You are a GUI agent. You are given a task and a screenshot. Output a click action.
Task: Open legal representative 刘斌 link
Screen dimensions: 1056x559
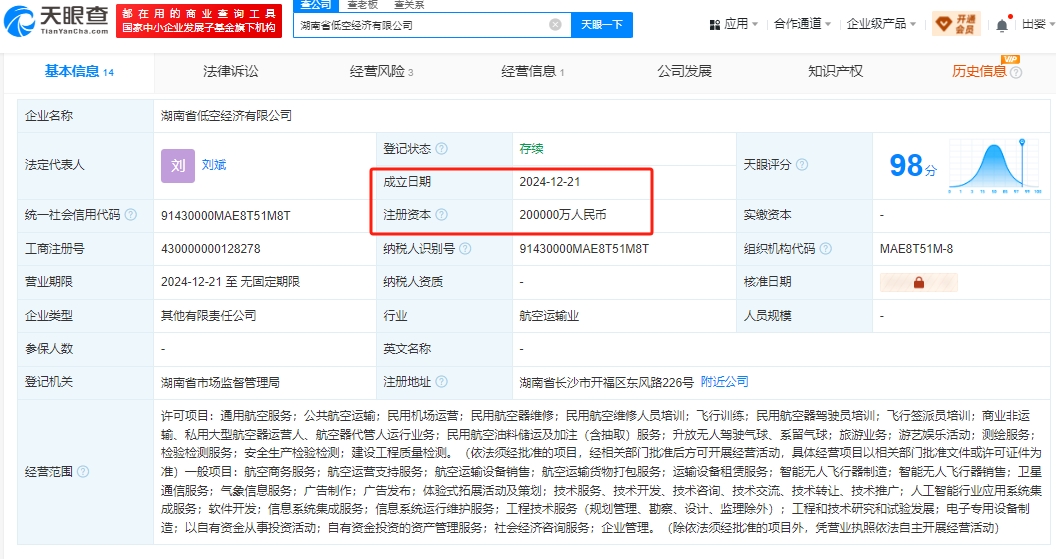[x=214, y=165]
